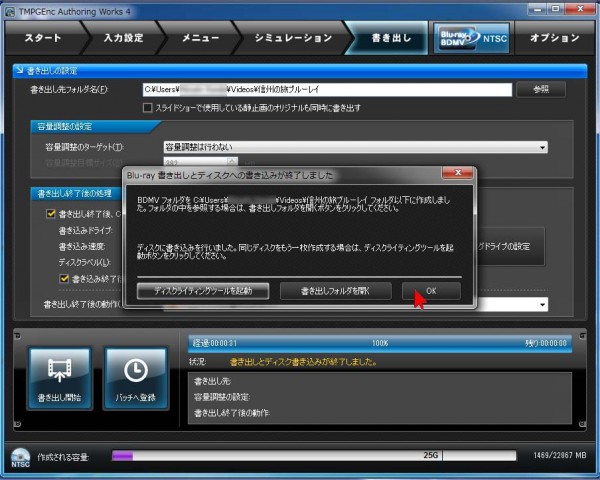Close the Blu-ray completion dialog
Screen dimensions: 600x480
point(458,173)
